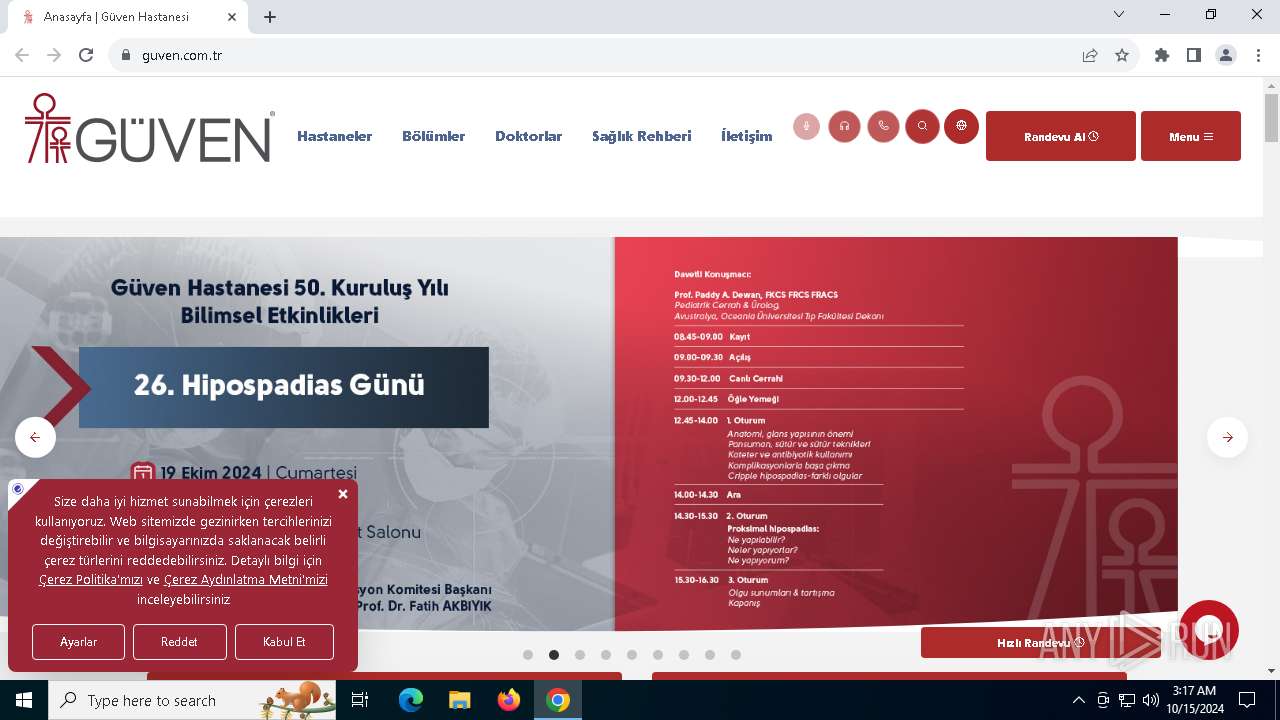The image size is (1280, 720).
Task: Open Task View on taskbar
Action: [x=360, y=700]
